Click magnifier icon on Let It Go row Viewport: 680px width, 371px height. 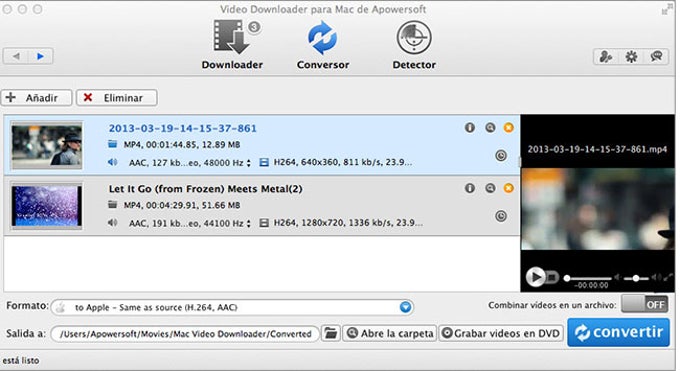pos(490,188)
